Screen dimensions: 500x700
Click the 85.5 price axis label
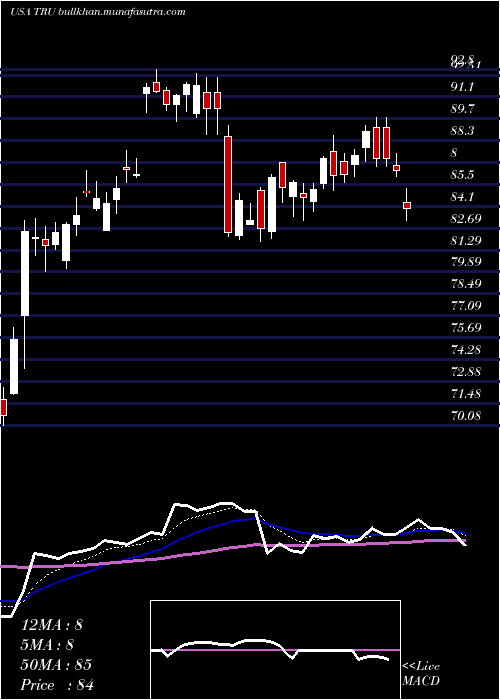pos(462,175)
